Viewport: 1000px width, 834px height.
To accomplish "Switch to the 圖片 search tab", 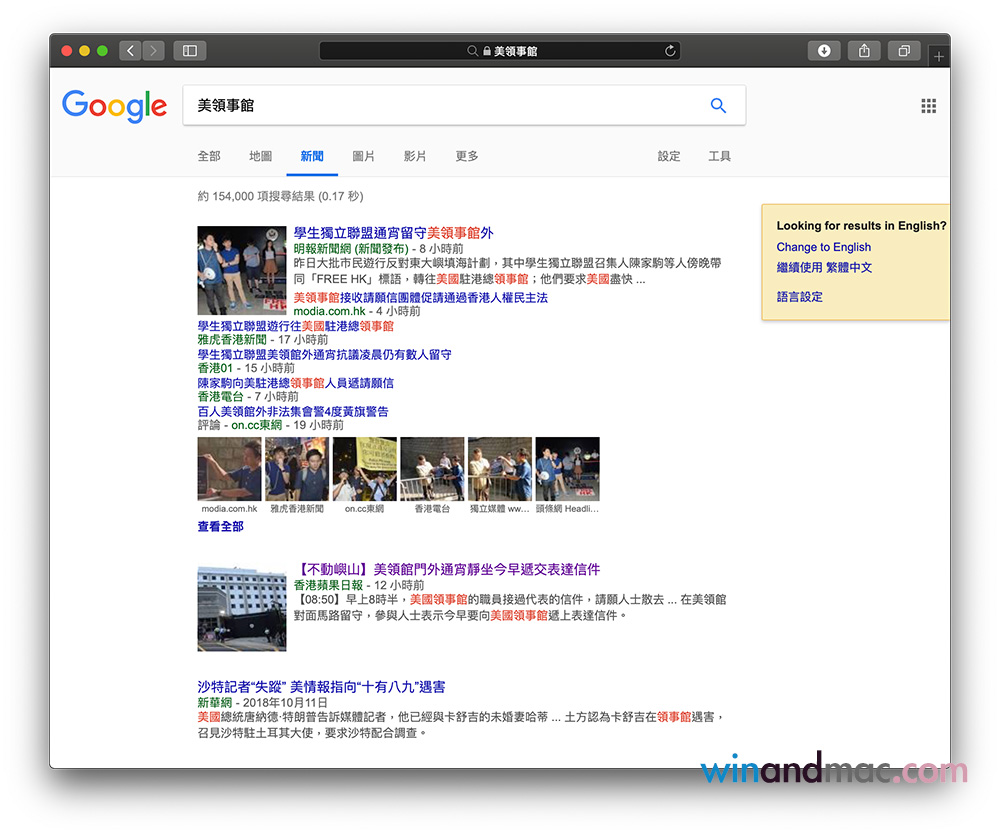I will (x=364, y=156).
